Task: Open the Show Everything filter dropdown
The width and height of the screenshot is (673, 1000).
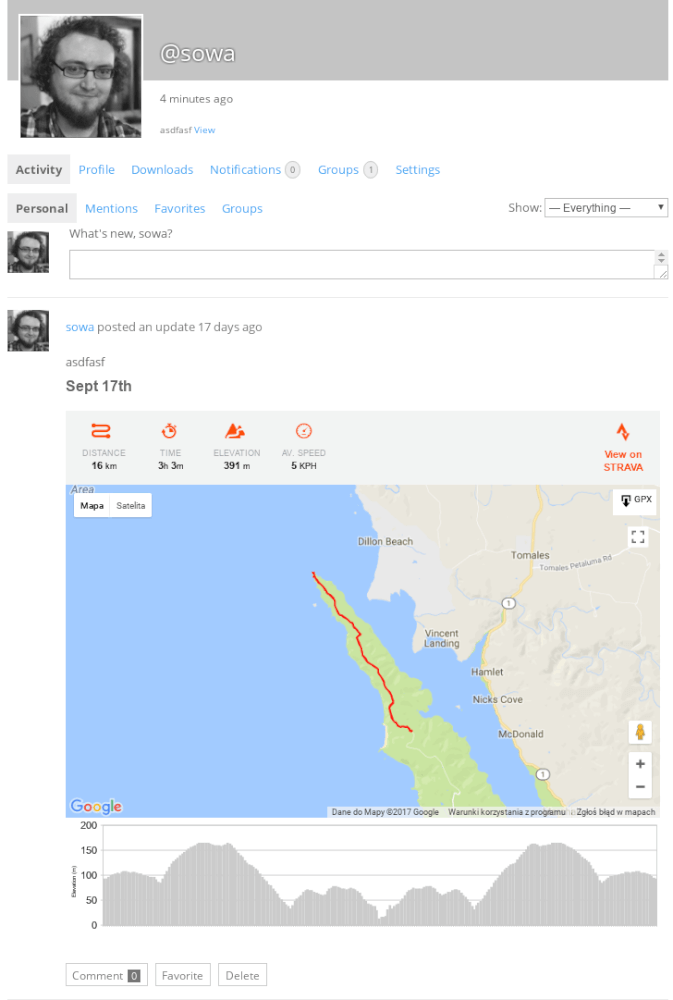Action: (606, 208)
